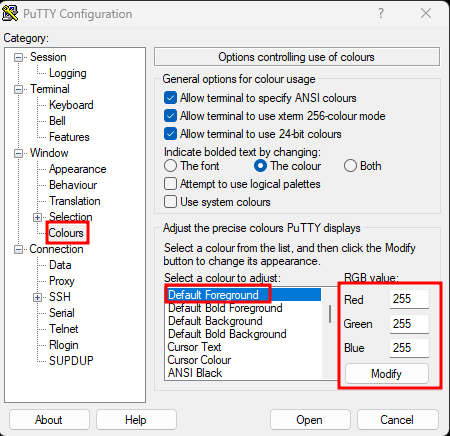Open the Session category

click(x=48, y=57)
